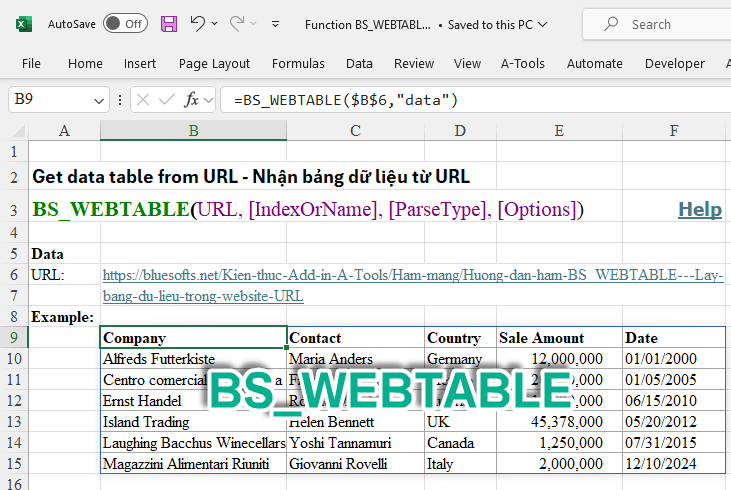Switch to the Home tab

(x=85, y=63)
